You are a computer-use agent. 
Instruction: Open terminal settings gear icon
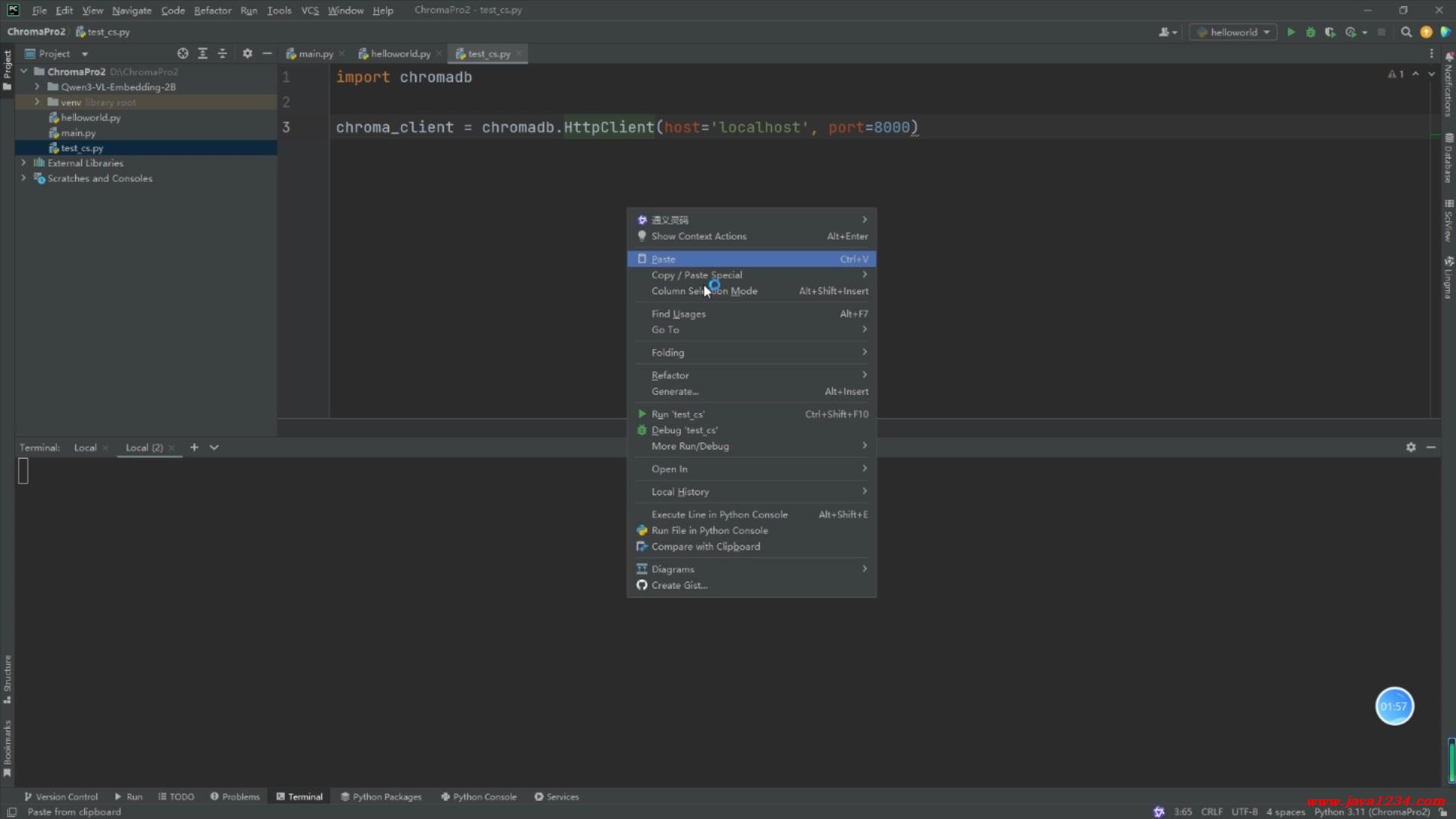(1410, 447)
